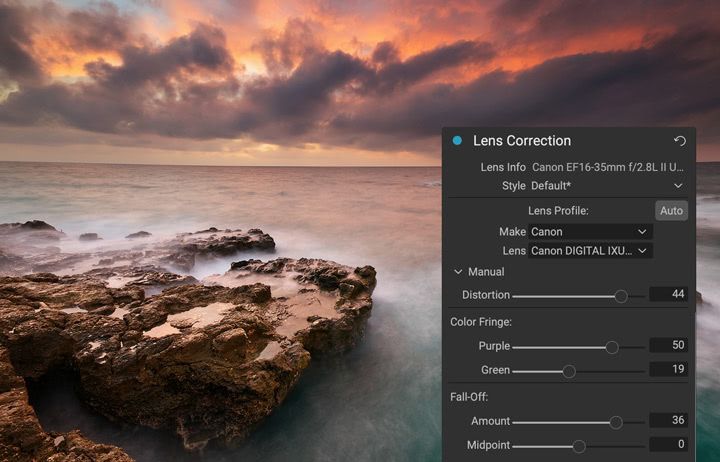Click the Lens Correction panel title
The height and width of the screenshot is (462, 720).
coord(522,141)
